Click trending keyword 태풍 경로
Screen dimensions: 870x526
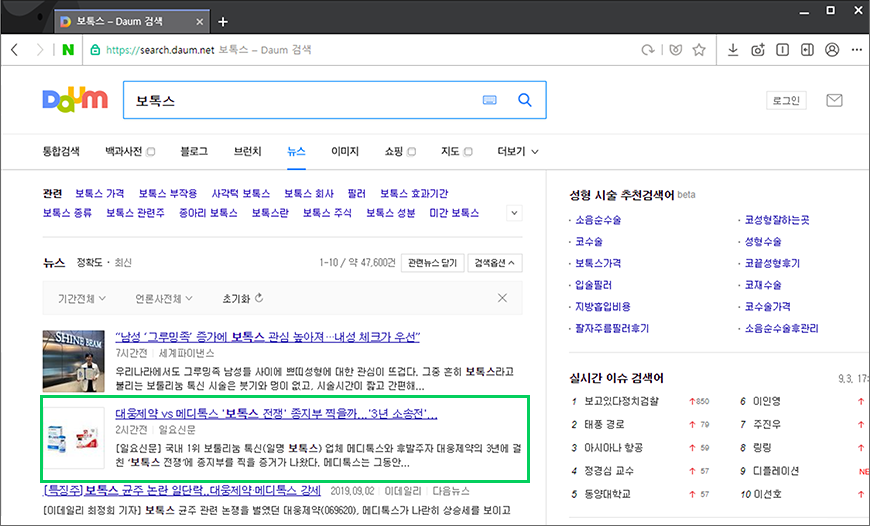click(x=604, y=424)
